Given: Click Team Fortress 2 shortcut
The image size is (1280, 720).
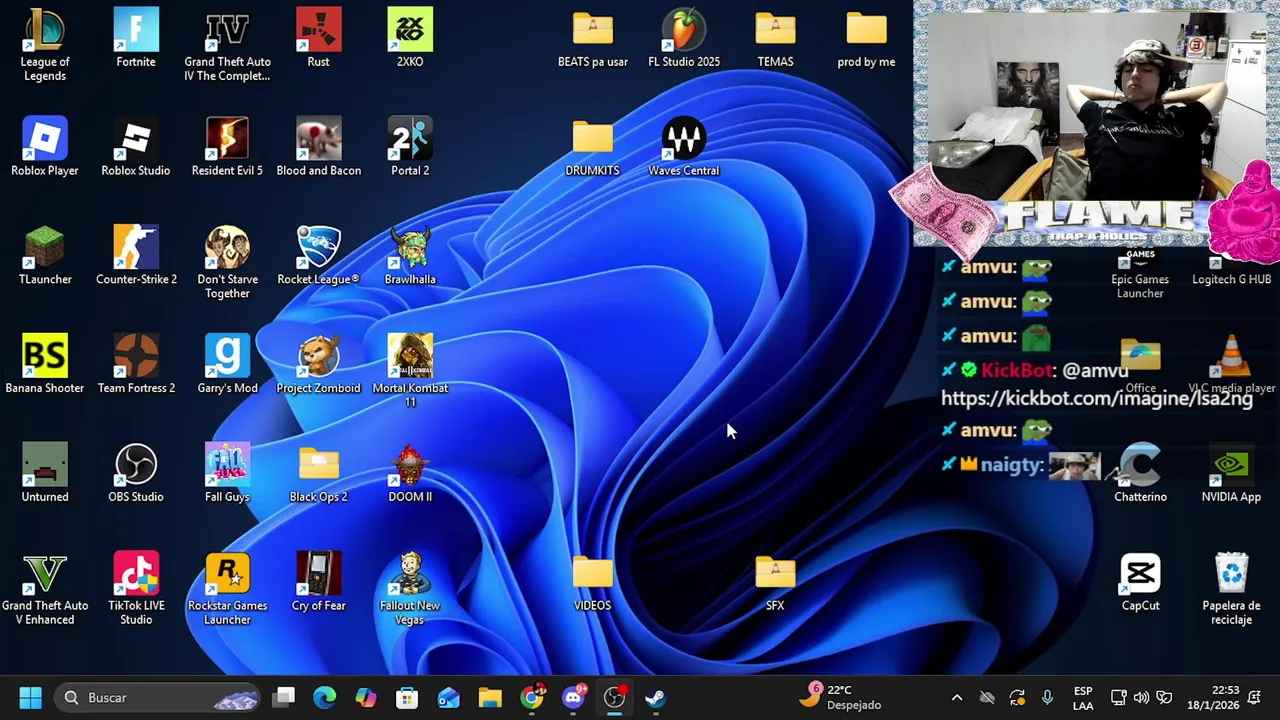Looking at the screenshot, I should [136, 364].
